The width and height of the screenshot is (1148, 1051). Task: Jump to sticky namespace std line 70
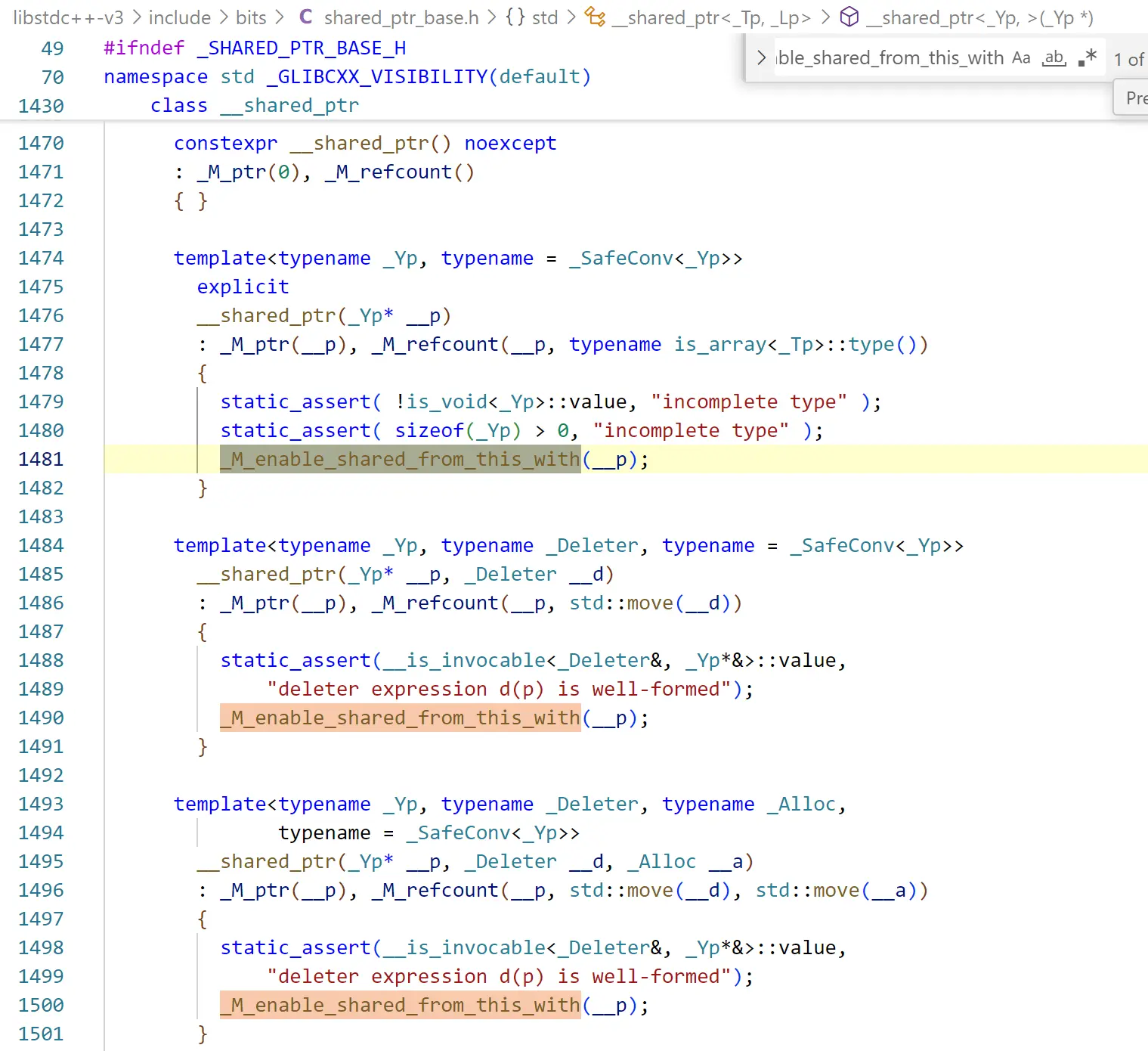(347, 77)
